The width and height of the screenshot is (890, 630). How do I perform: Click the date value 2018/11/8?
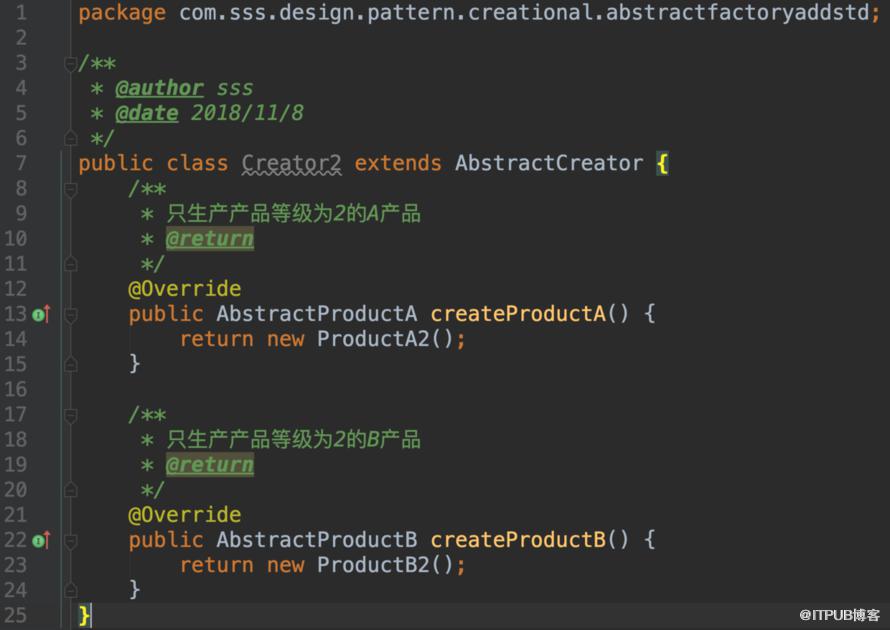[x=247, y=113]
